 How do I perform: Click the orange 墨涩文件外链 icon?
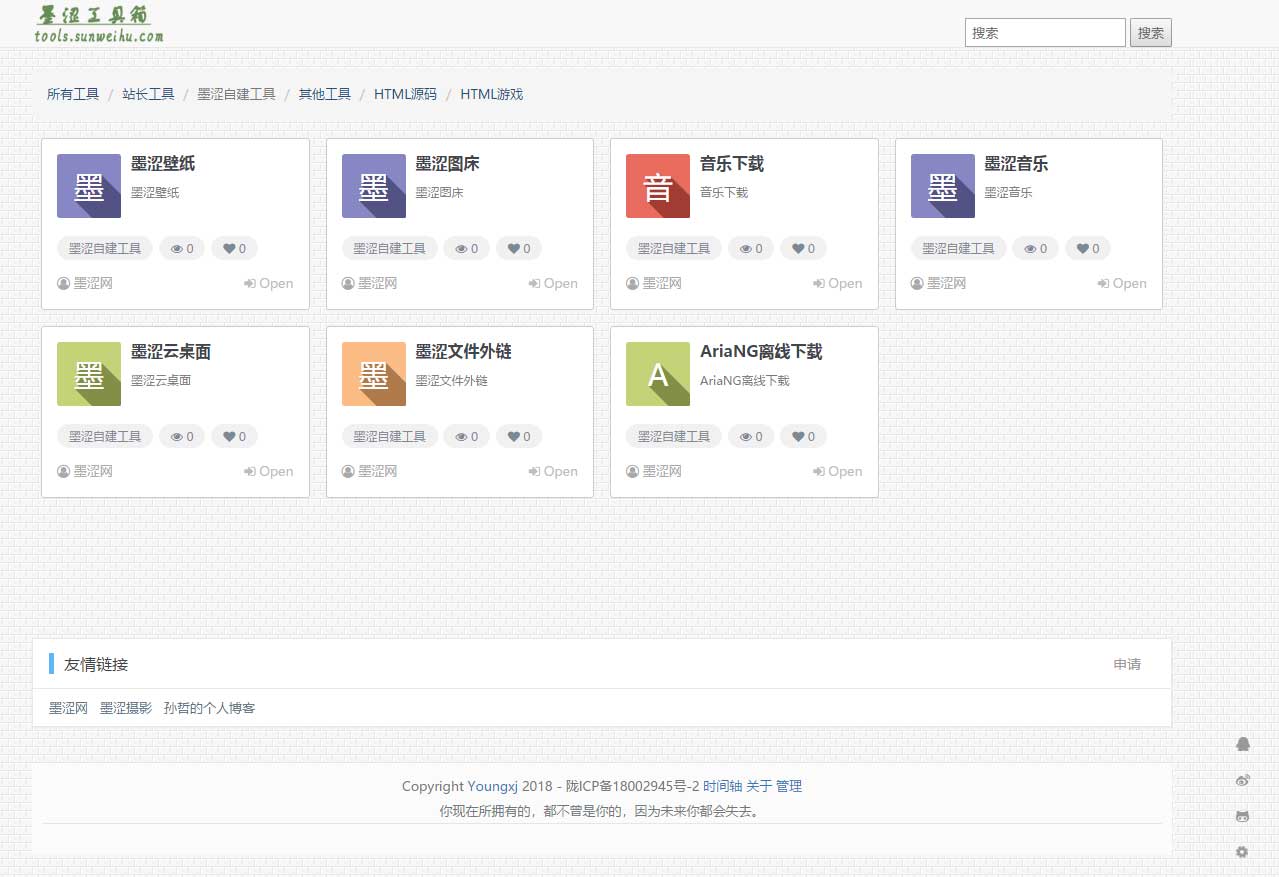373,374
